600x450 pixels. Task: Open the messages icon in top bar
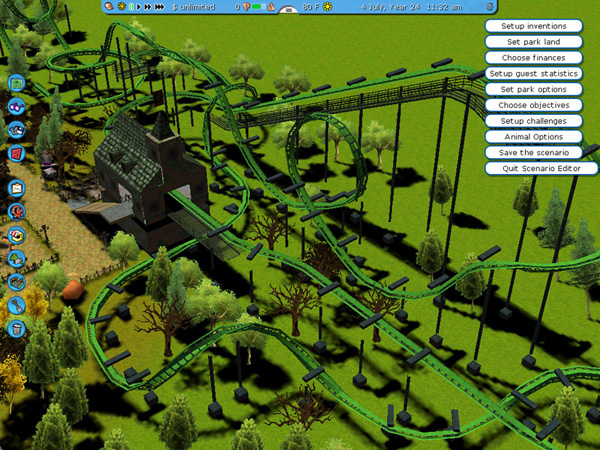[x=110, y=7]
